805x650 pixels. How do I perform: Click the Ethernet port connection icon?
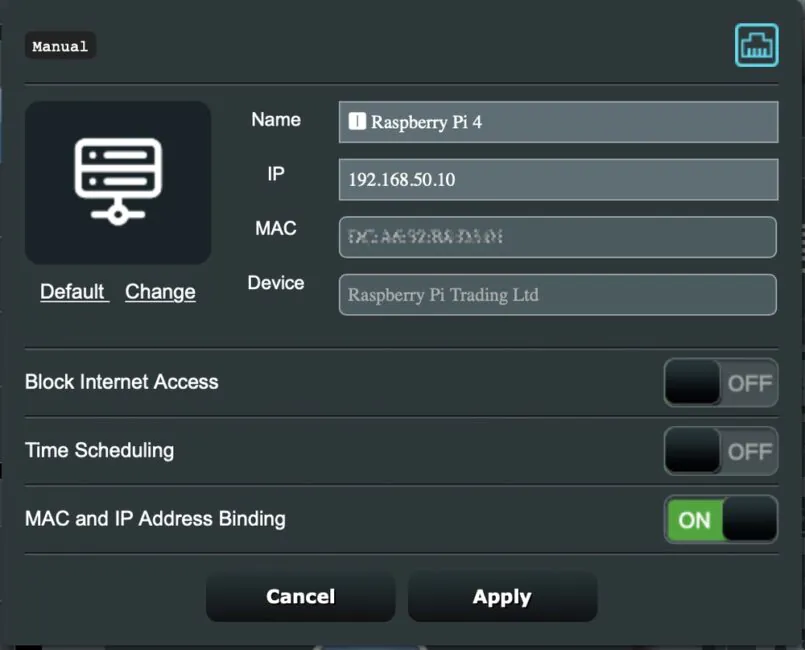coord(756,45)
